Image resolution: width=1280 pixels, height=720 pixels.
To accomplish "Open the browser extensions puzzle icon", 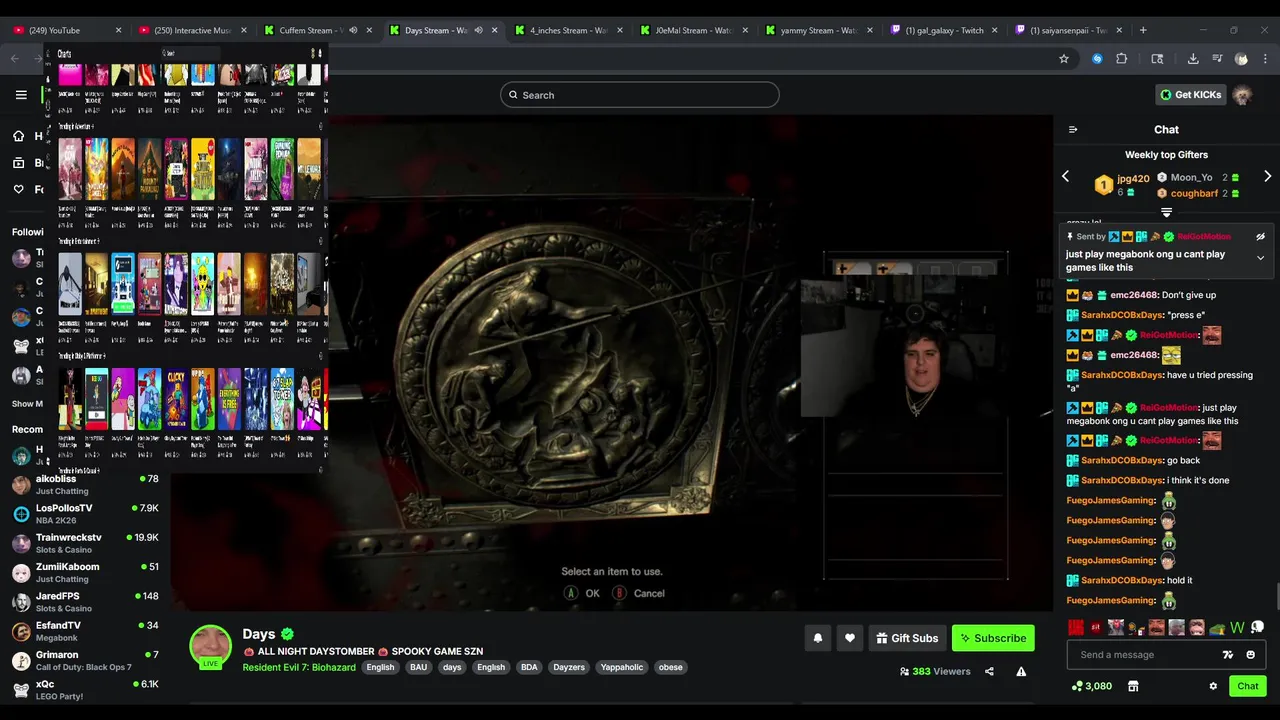I will click(1122, 59).
